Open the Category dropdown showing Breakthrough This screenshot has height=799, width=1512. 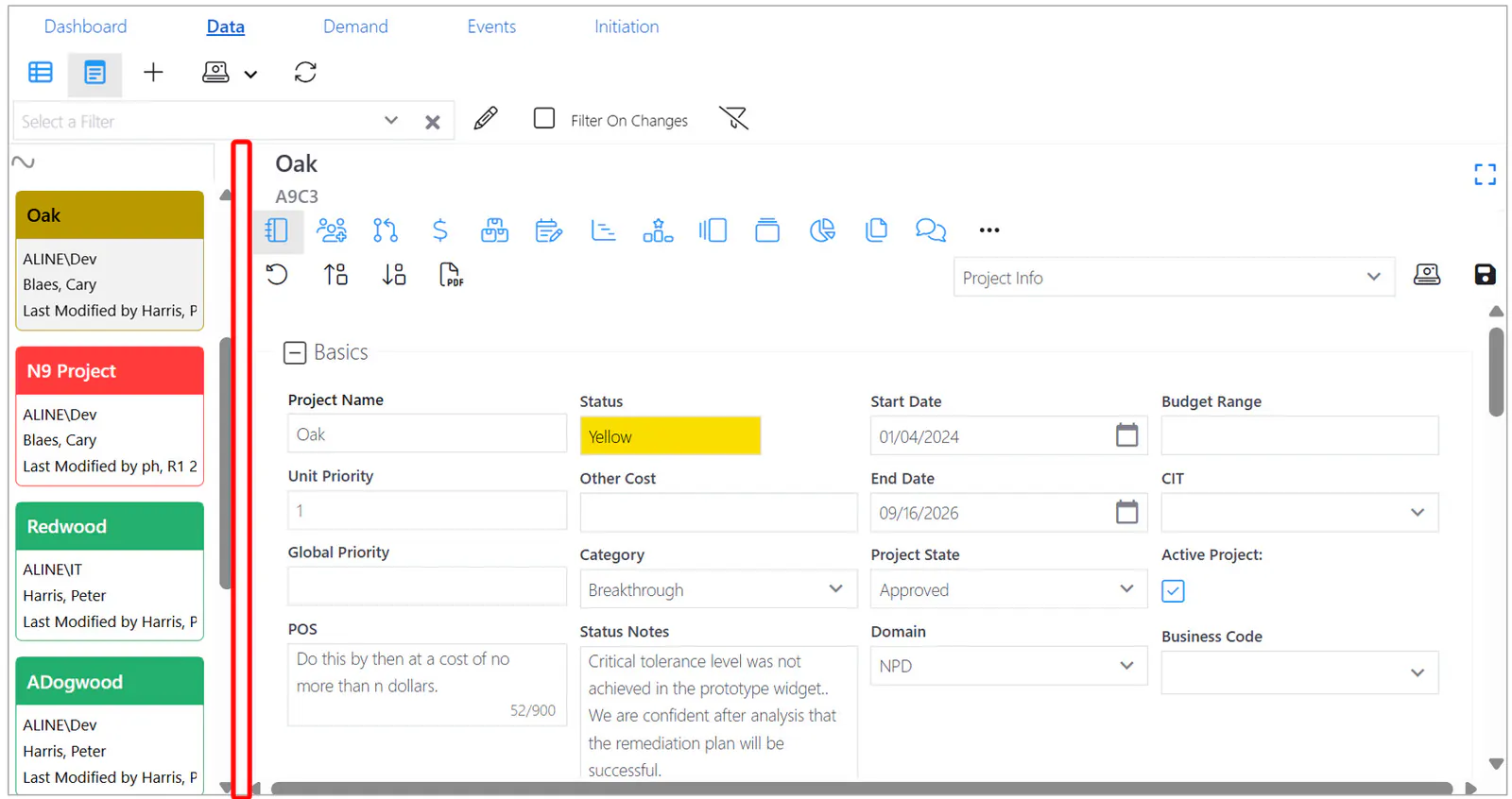coord(718,589)
